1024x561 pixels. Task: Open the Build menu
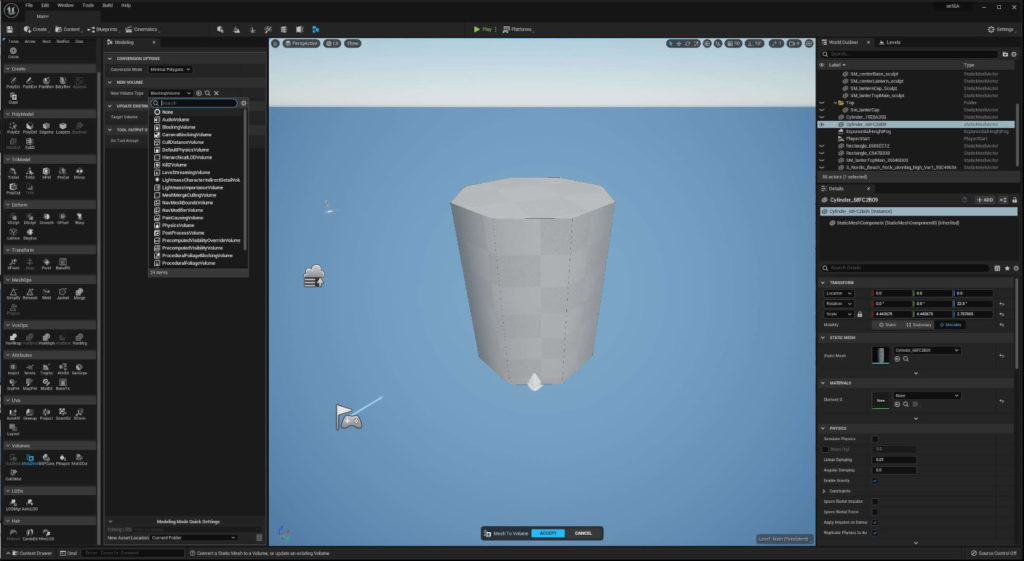(108, 5)
